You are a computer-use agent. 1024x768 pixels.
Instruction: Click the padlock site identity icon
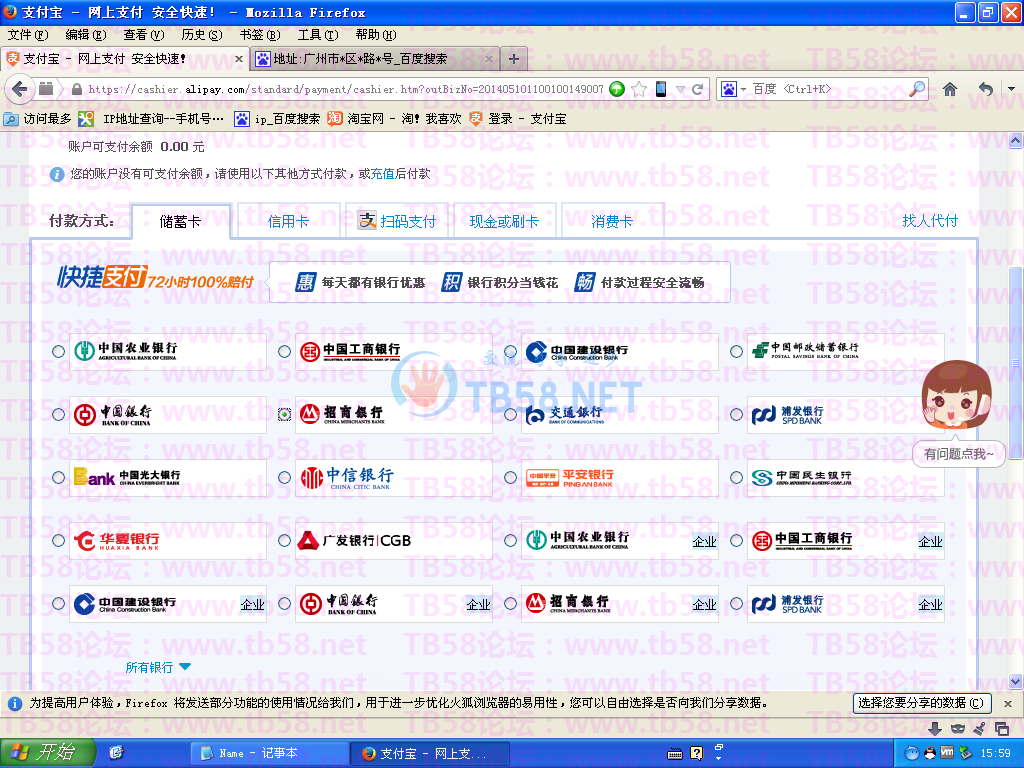76,89
